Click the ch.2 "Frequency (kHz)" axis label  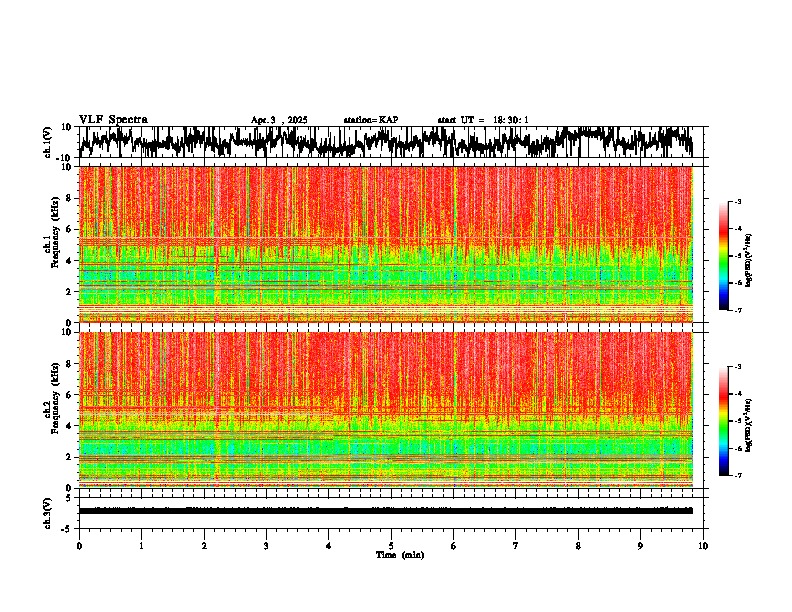tap(55, 398)
